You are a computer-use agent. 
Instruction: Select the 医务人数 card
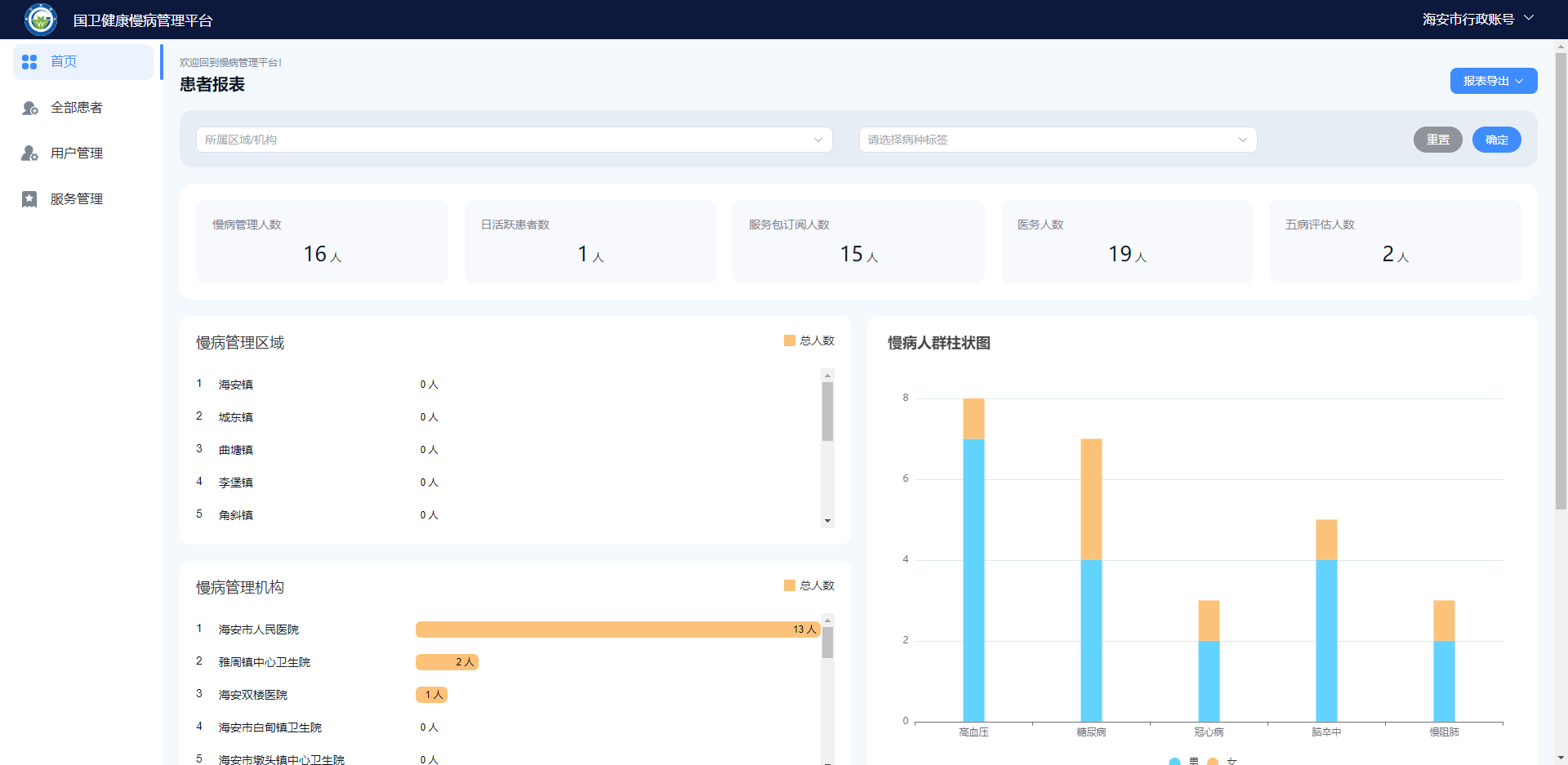pyautogui.click(x=1127, y=242)
